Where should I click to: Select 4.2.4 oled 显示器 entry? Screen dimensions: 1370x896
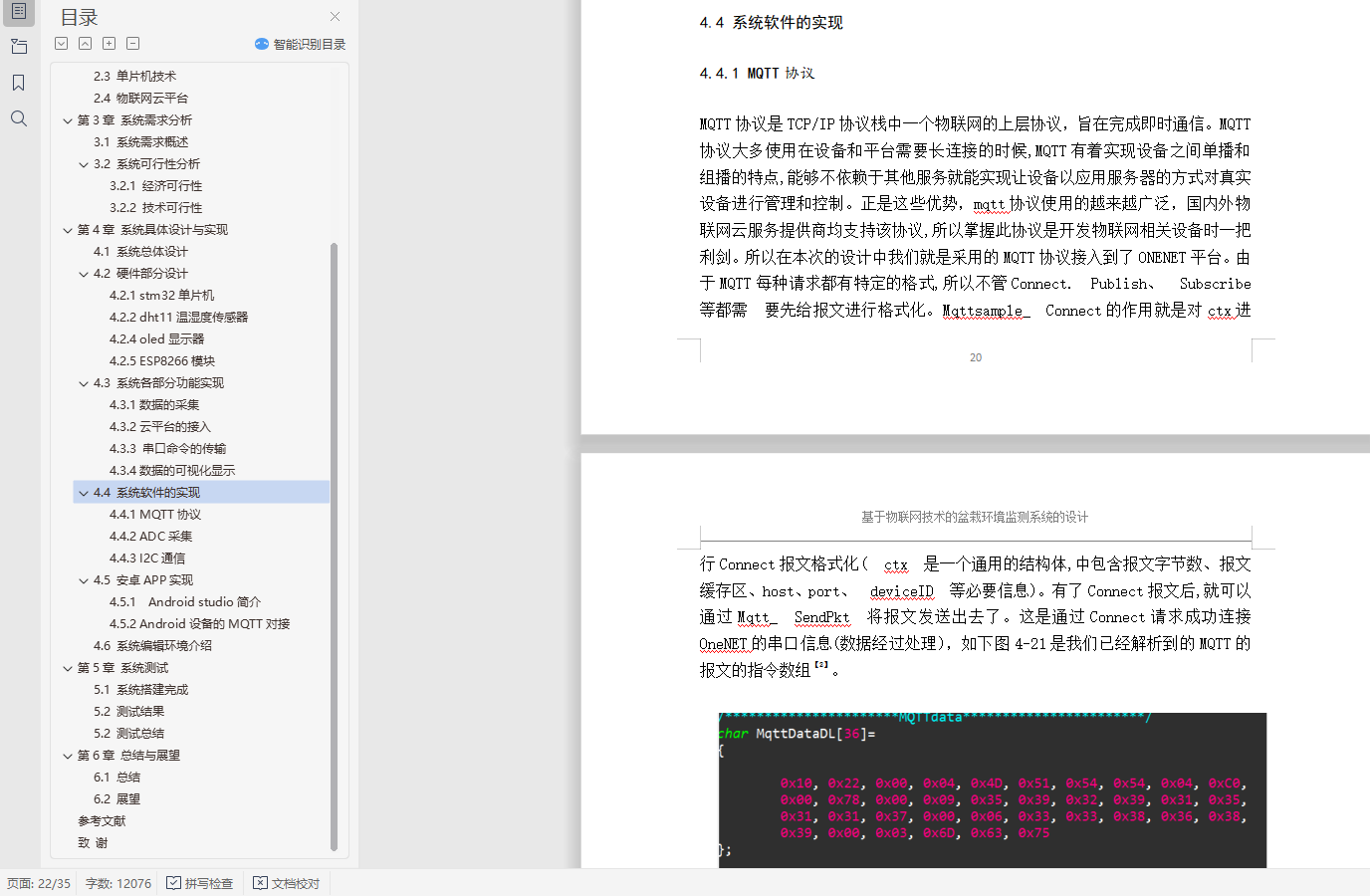pos(156,338)
